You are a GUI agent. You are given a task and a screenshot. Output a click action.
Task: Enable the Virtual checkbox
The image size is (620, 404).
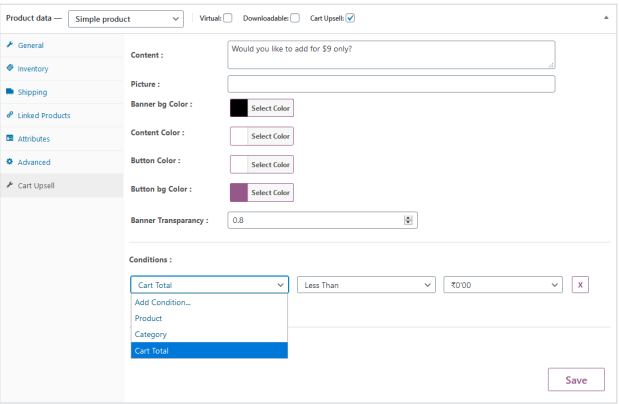[x=228, y=18]
